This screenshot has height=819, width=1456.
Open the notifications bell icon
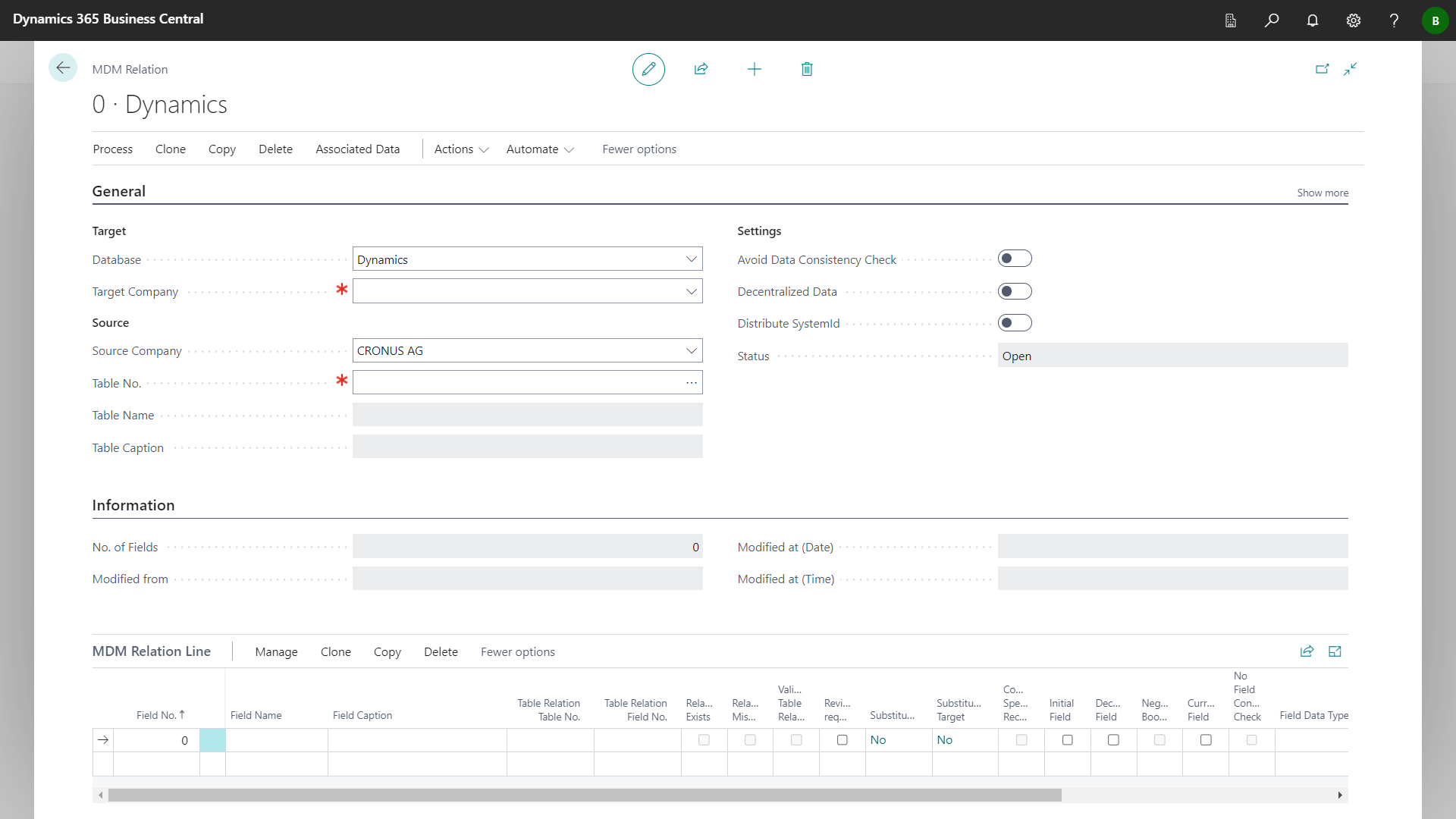click(1313, 20)
